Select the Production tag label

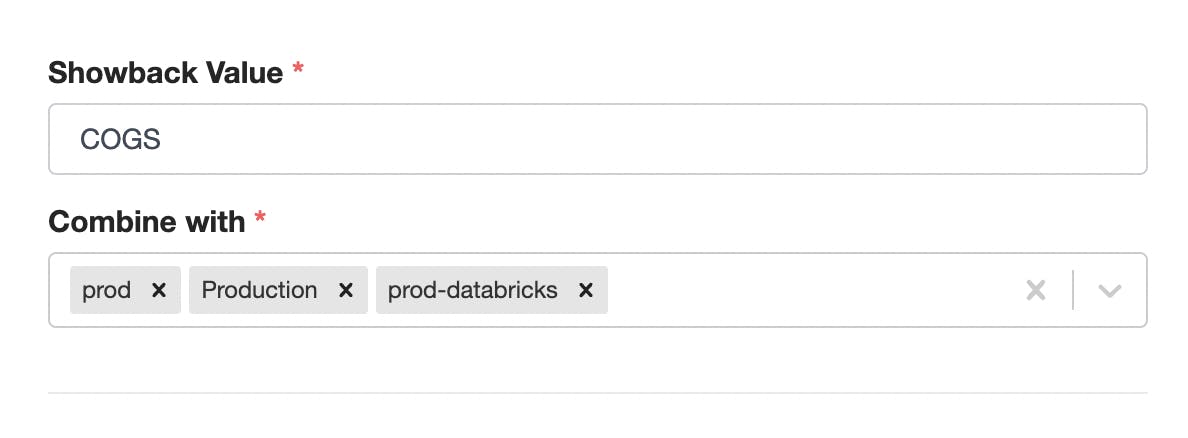coord(259,290)
